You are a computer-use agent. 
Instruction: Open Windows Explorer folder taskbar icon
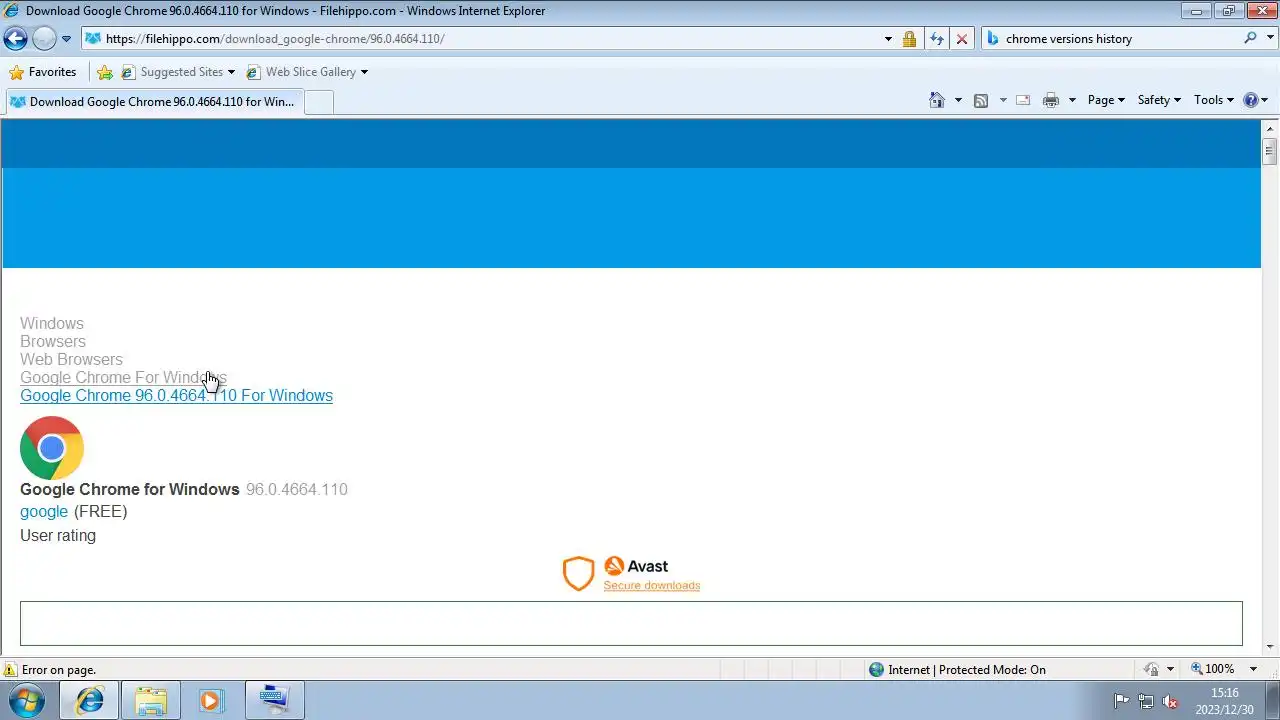[151, 700]
